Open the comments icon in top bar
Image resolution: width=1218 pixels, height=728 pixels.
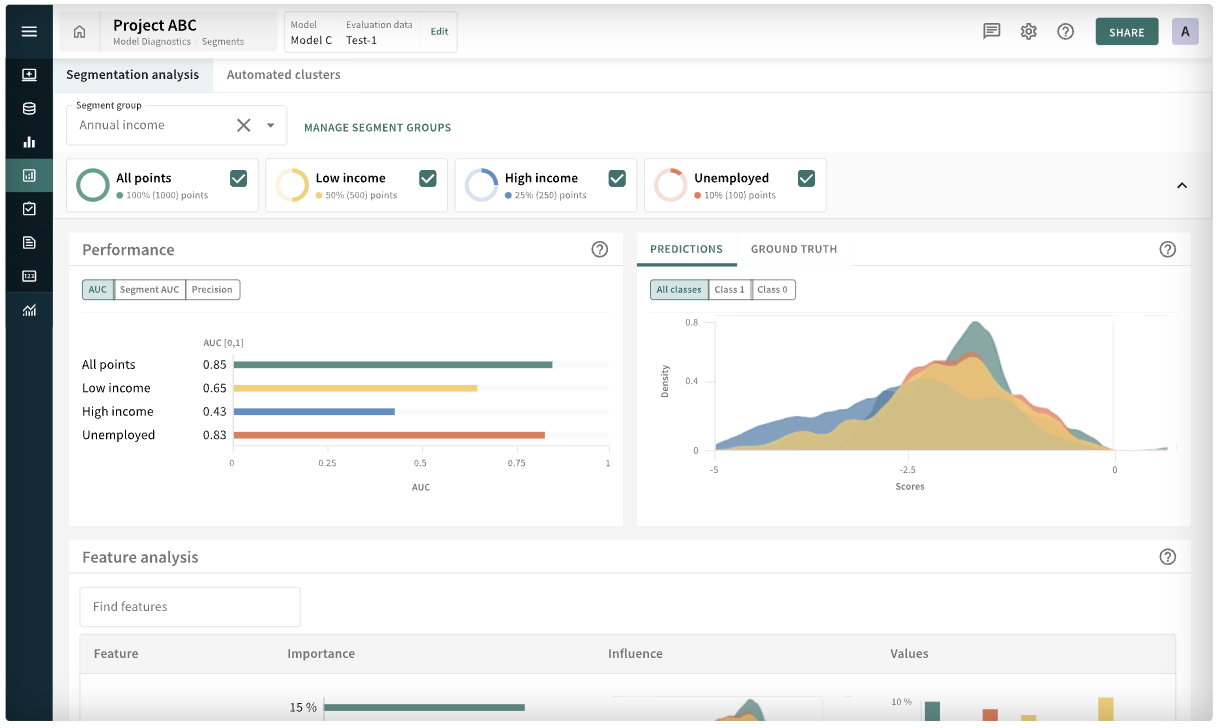991,31
